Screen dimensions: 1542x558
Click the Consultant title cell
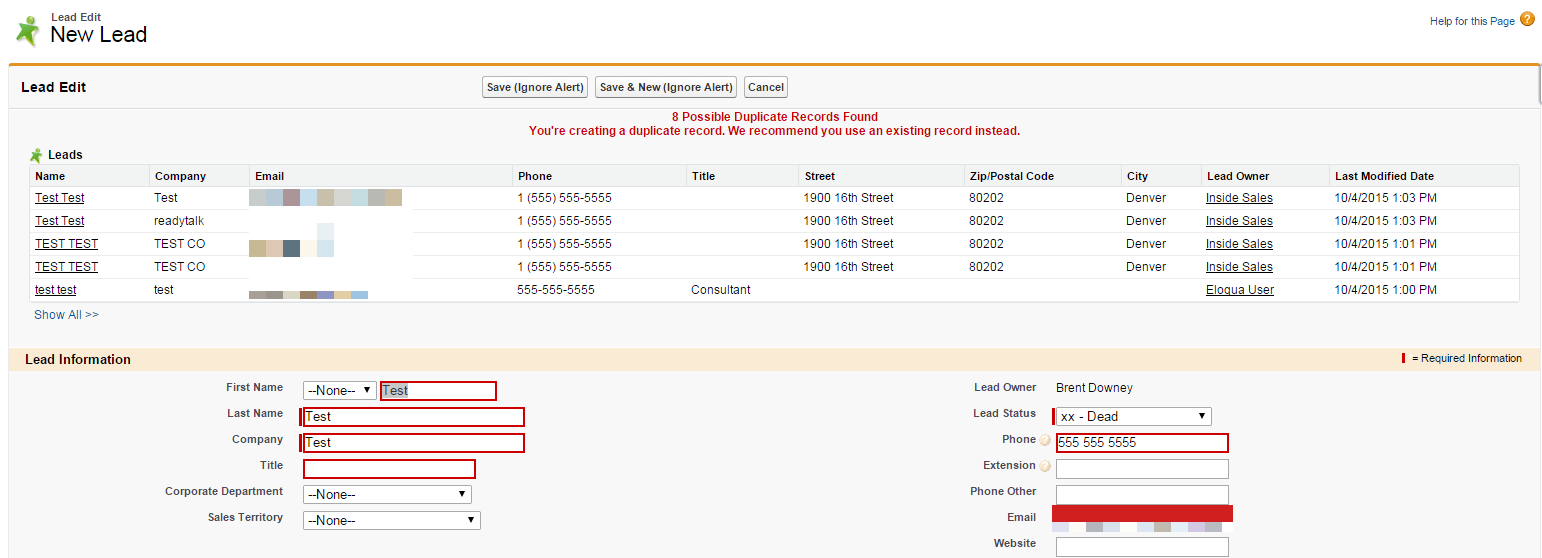click(x=721, y=290)
